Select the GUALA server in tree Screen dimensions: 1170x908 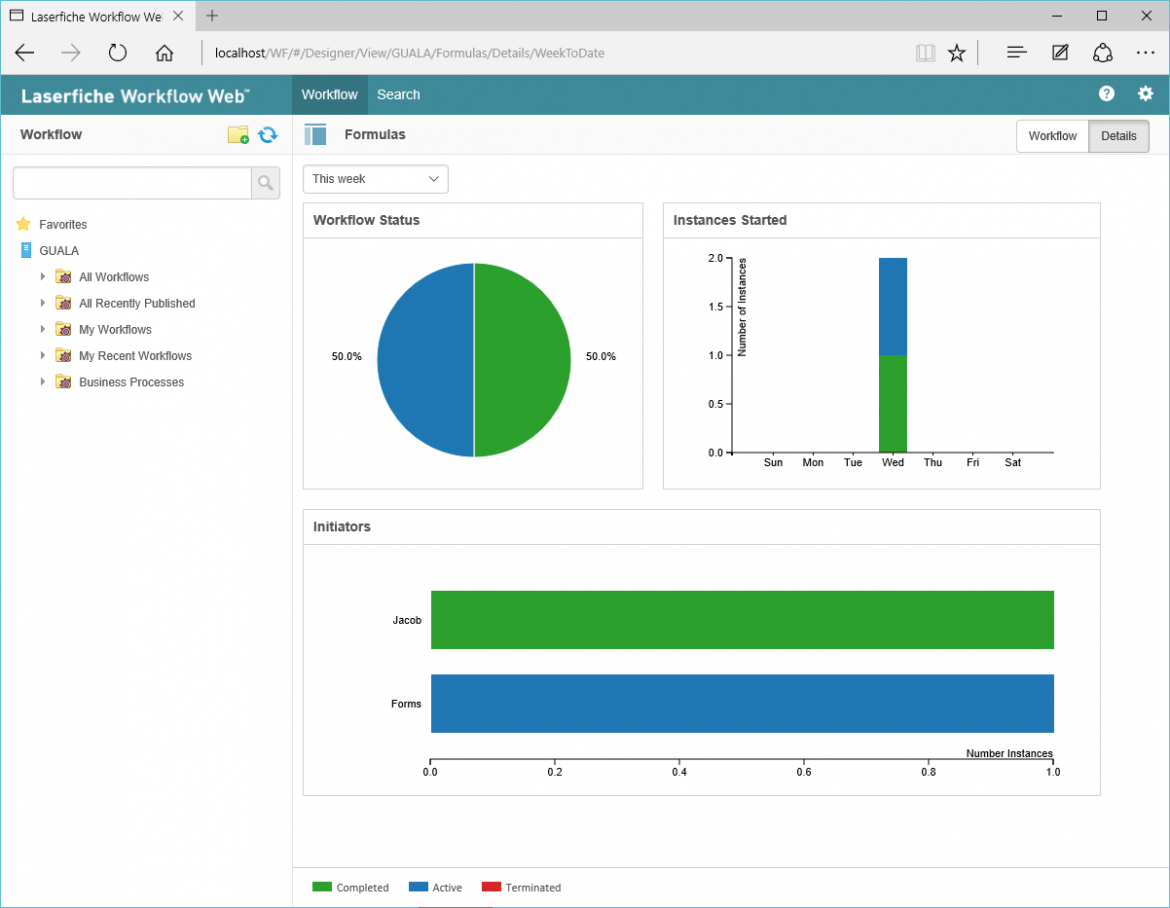pyautogui.click(x=58, y=251)
